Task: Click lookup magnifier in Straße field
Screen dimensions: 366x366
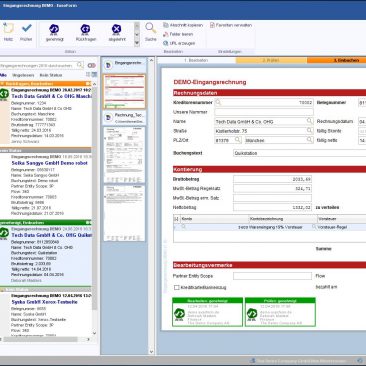Action: [310, 130]
